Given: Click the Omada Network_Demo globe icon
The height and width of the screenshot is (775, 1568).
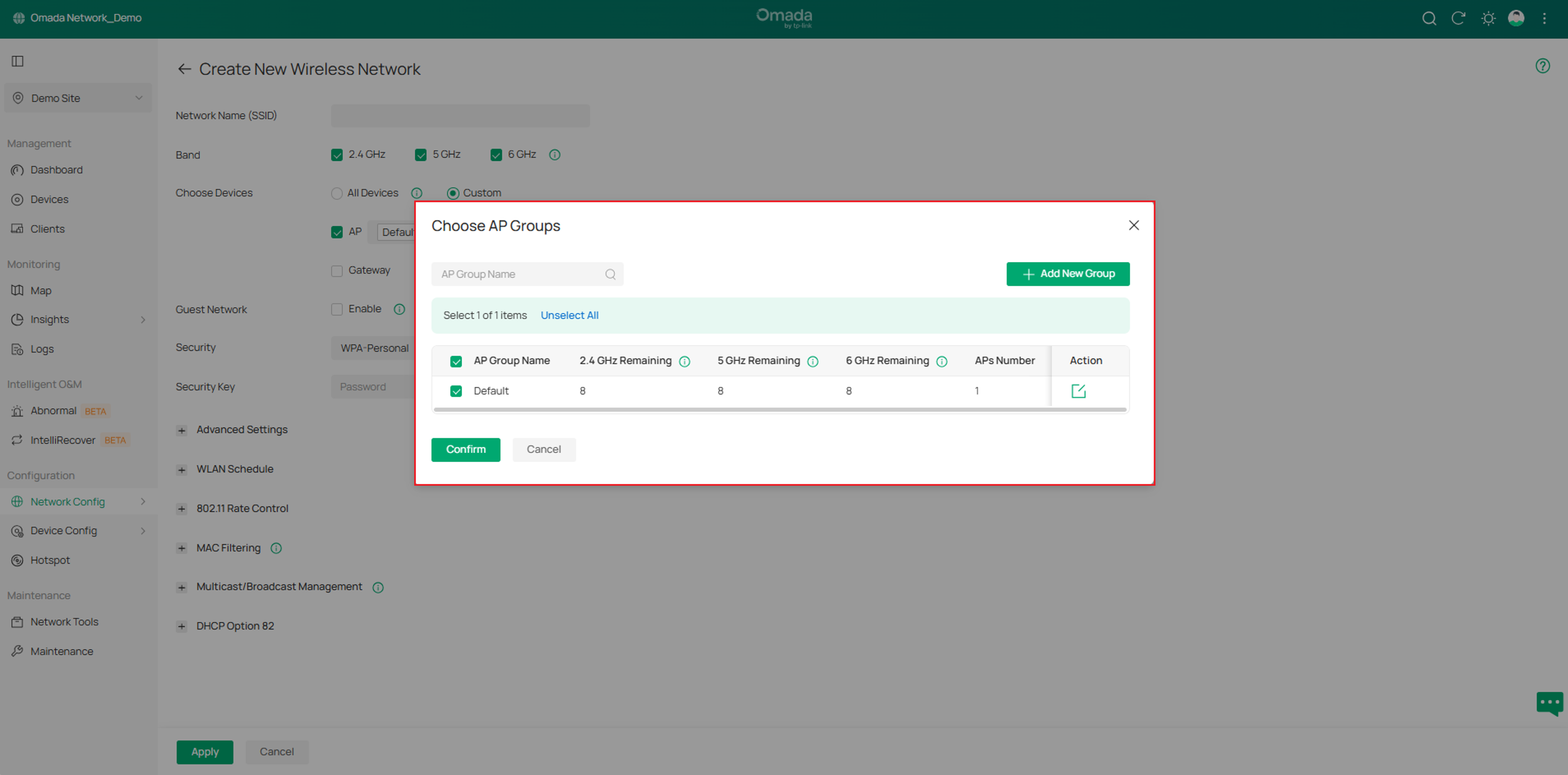Looking at the screenshot, I should click(19, 18).
